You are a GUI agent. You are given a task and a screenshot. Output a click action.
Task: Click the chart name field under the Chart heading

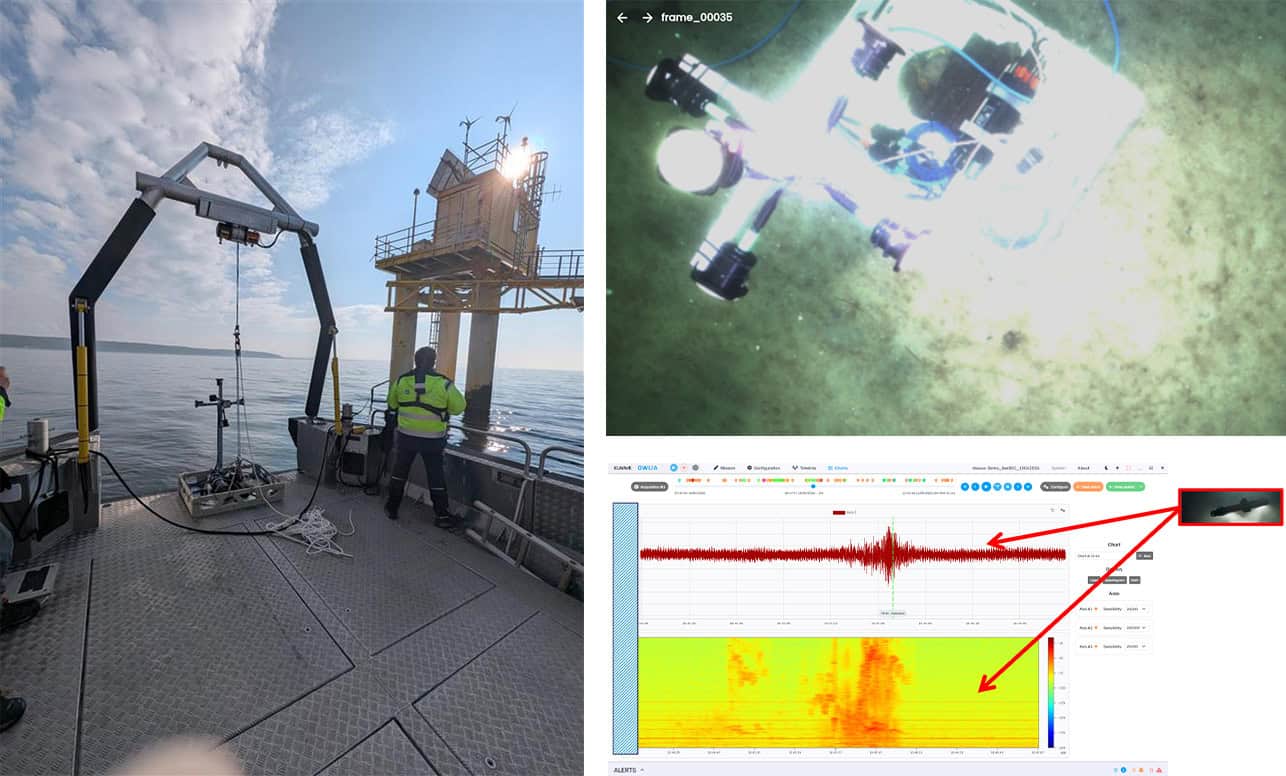[x=1105, y=555]
